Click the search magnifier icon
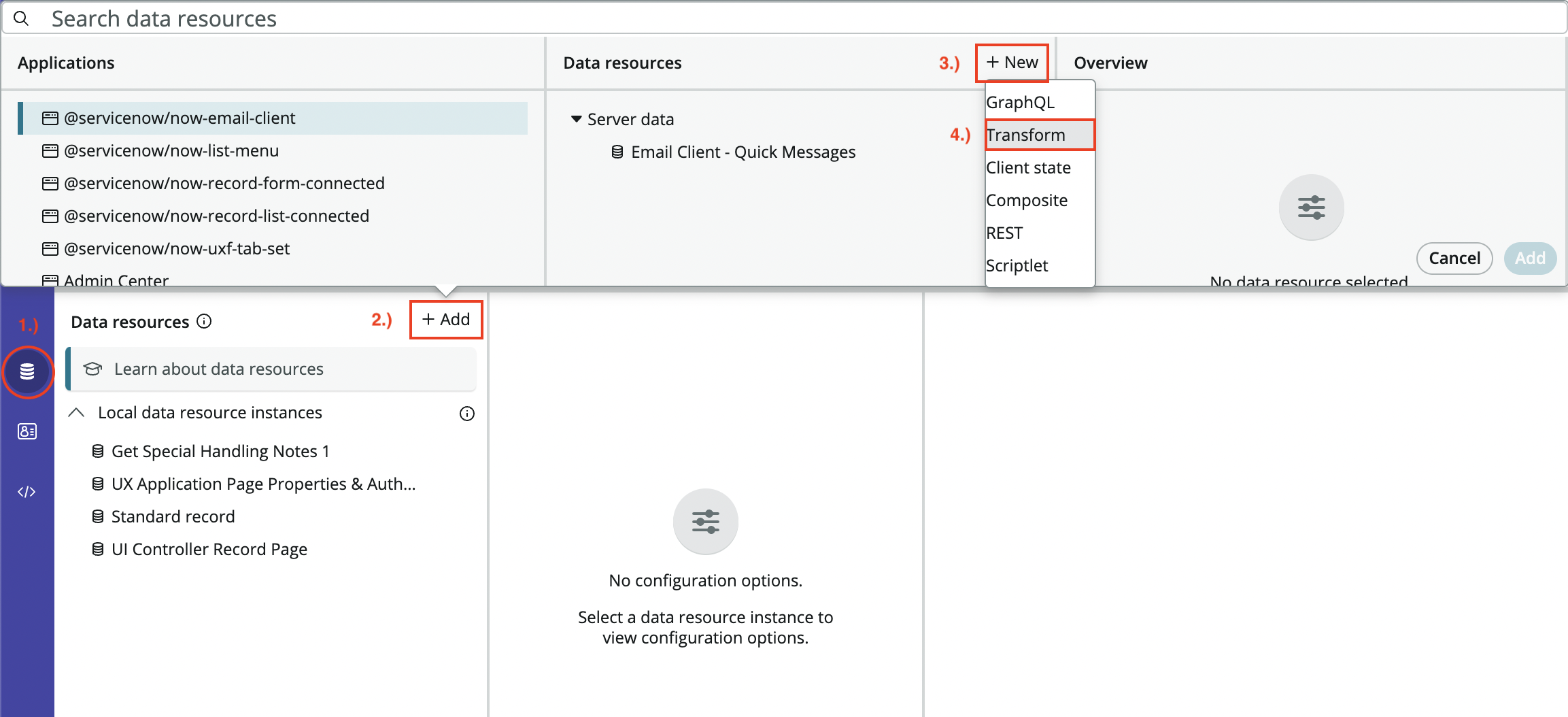This screenshot has height=717, width=1568. [x=21, y=18]
